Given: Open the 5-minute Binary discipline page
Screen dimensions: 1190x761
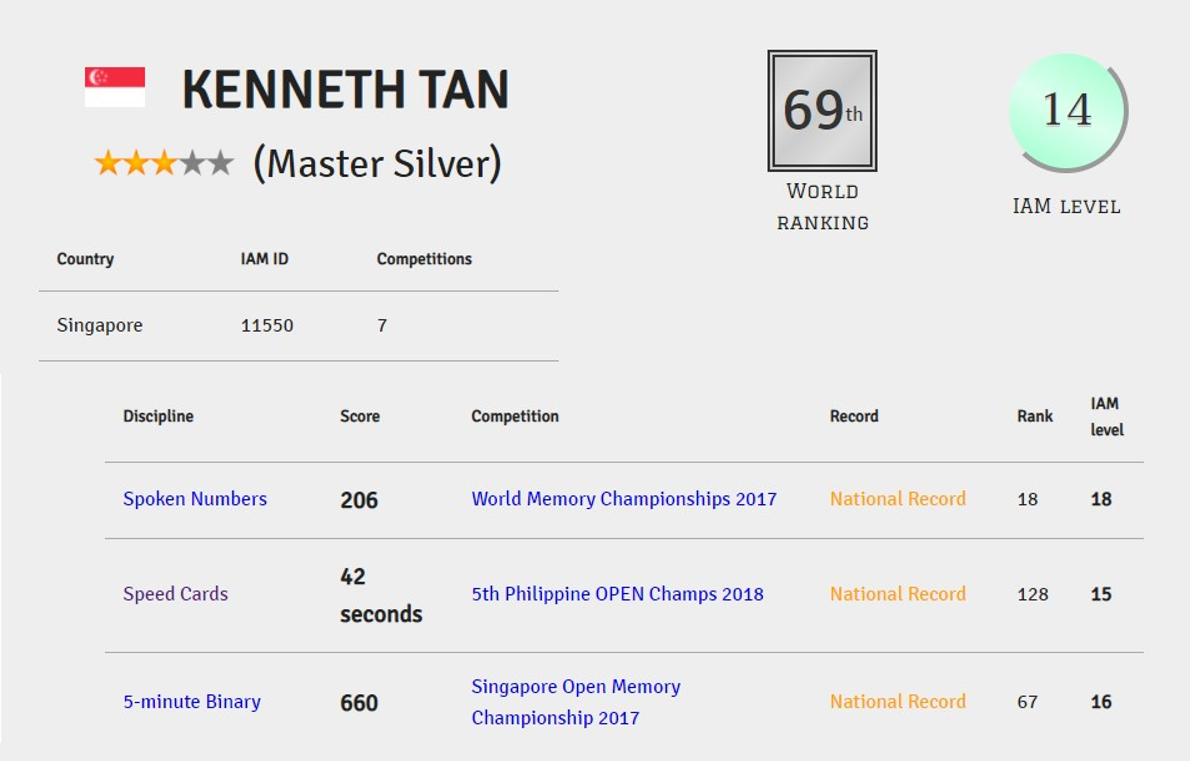Looking at the screenshot, I should [193, 701].
